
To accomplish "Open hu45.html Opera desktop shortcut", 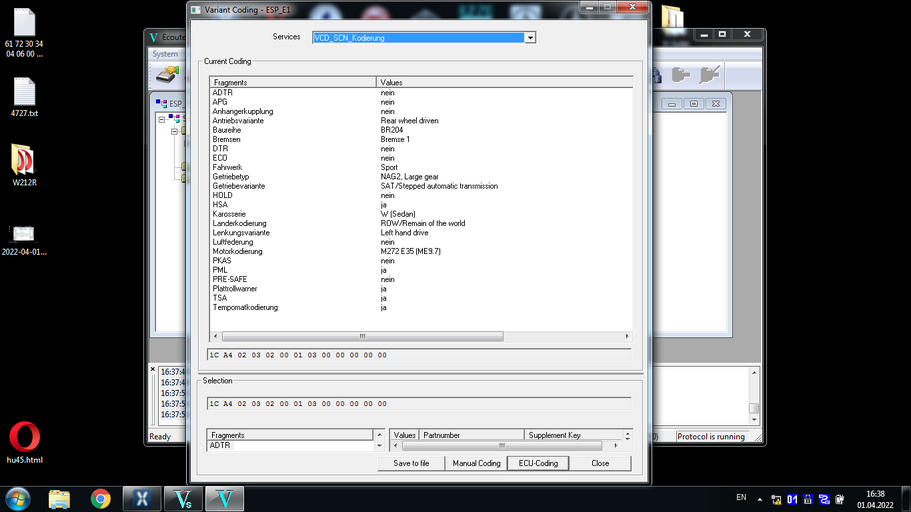I will coord(24,443).
